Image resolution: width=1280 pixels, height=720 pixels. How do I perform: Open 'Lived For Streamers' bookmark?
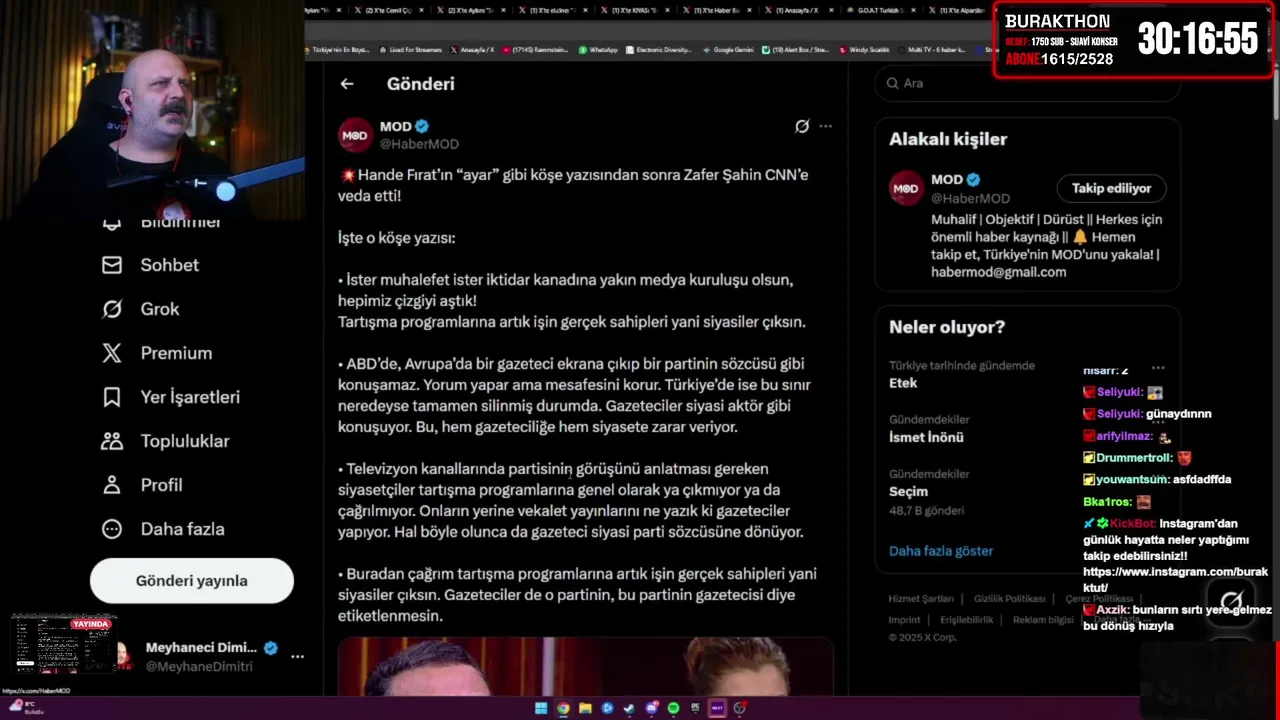[410, 50]
